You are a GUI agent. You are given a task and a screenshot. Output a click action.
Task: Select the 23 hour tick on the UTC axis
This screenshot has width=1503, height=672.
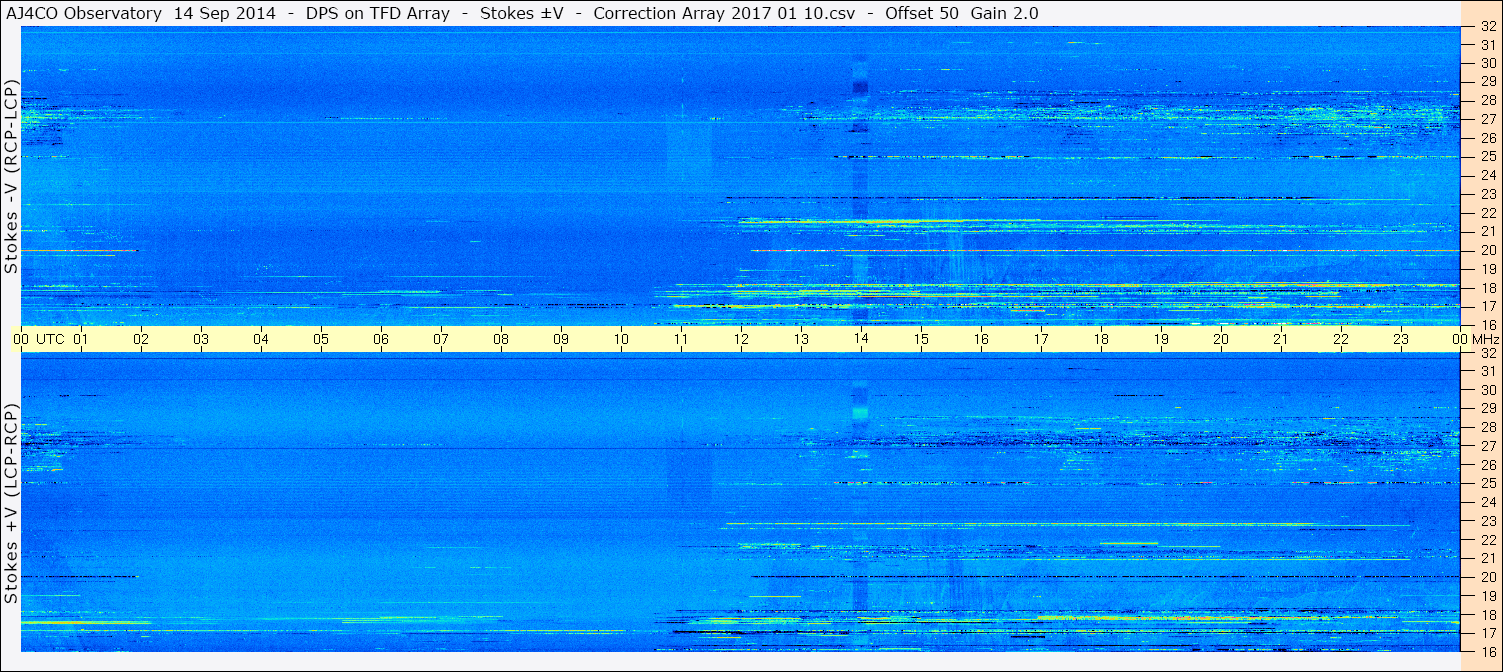click(1401, 339)
